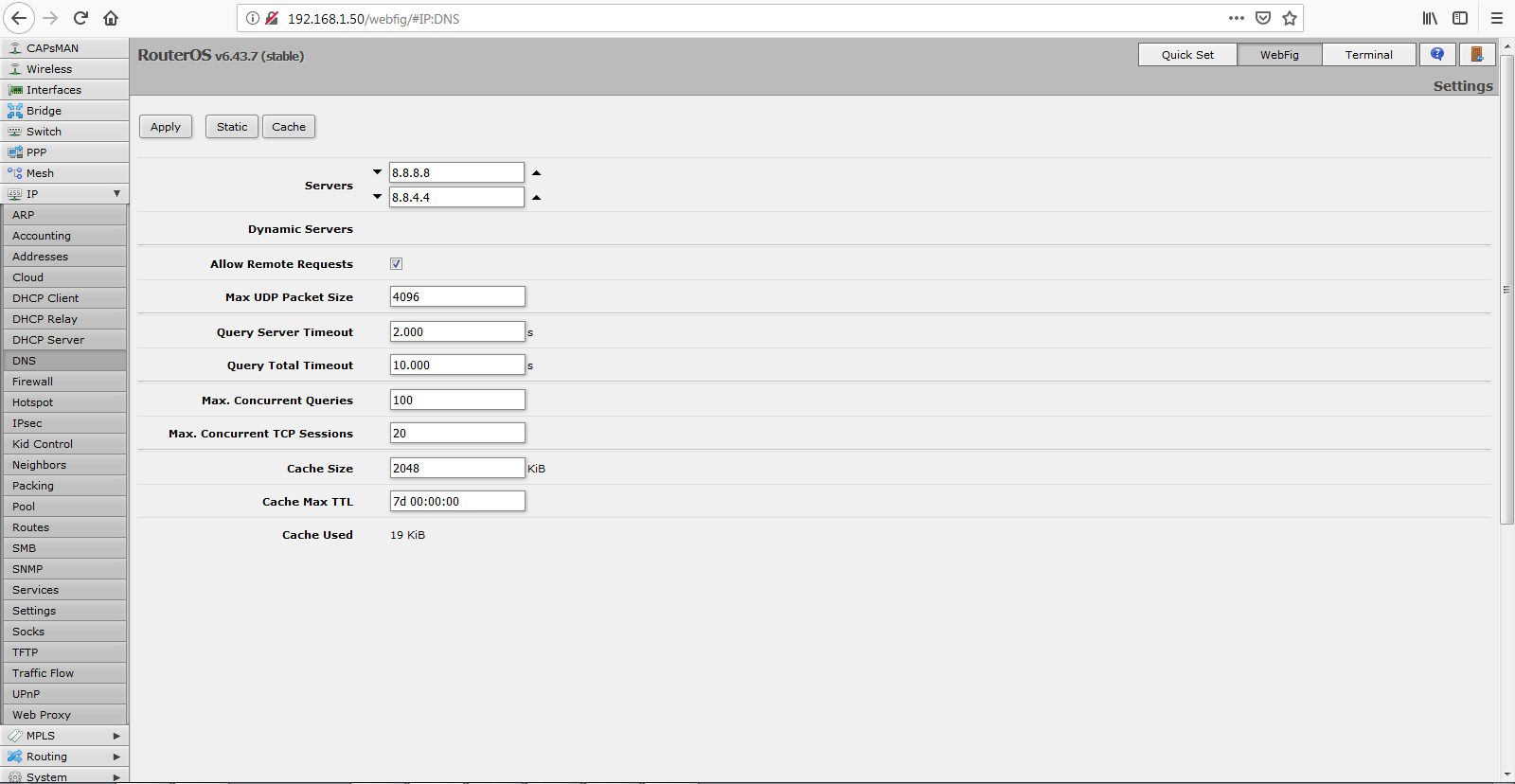Open Kid Control under IP
This screenshot has height=784, width=1515.
tap(64, 444)
